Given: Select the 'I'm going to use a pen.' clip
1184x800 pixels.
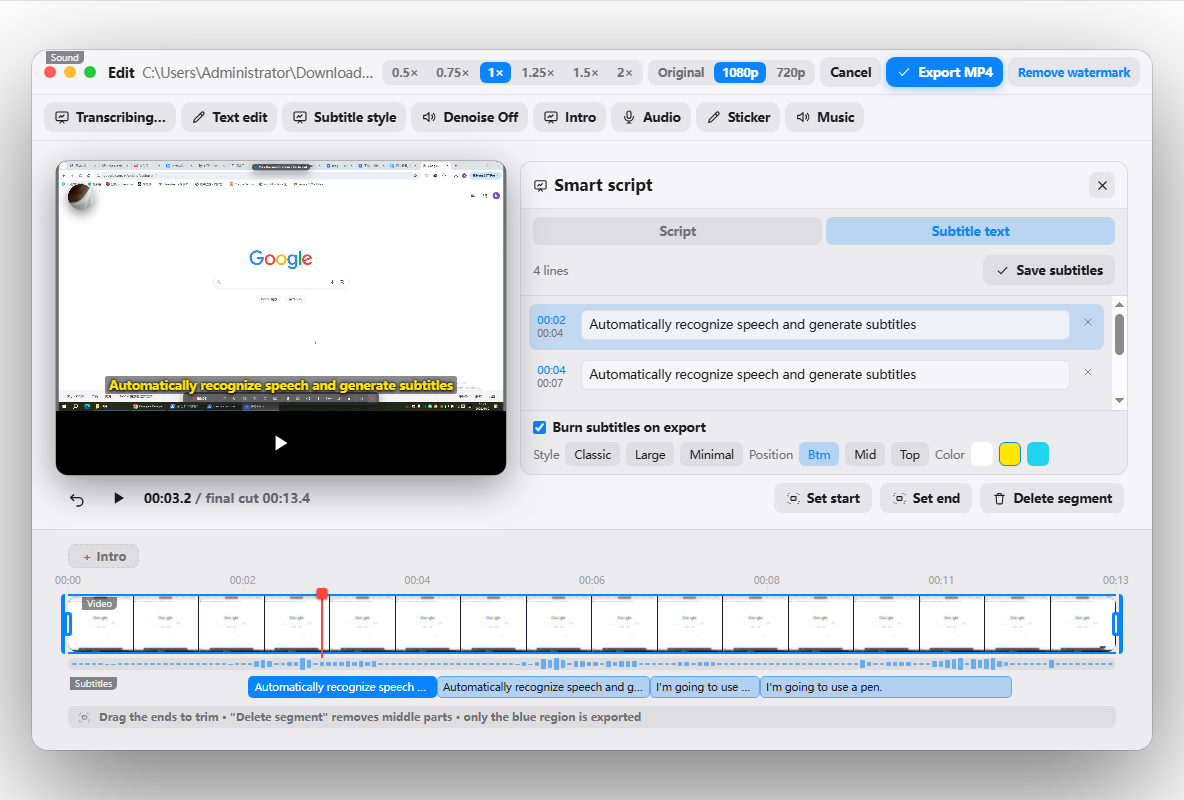Looking at the screenshot, I should pyautogui.click(x=886, y=687).
